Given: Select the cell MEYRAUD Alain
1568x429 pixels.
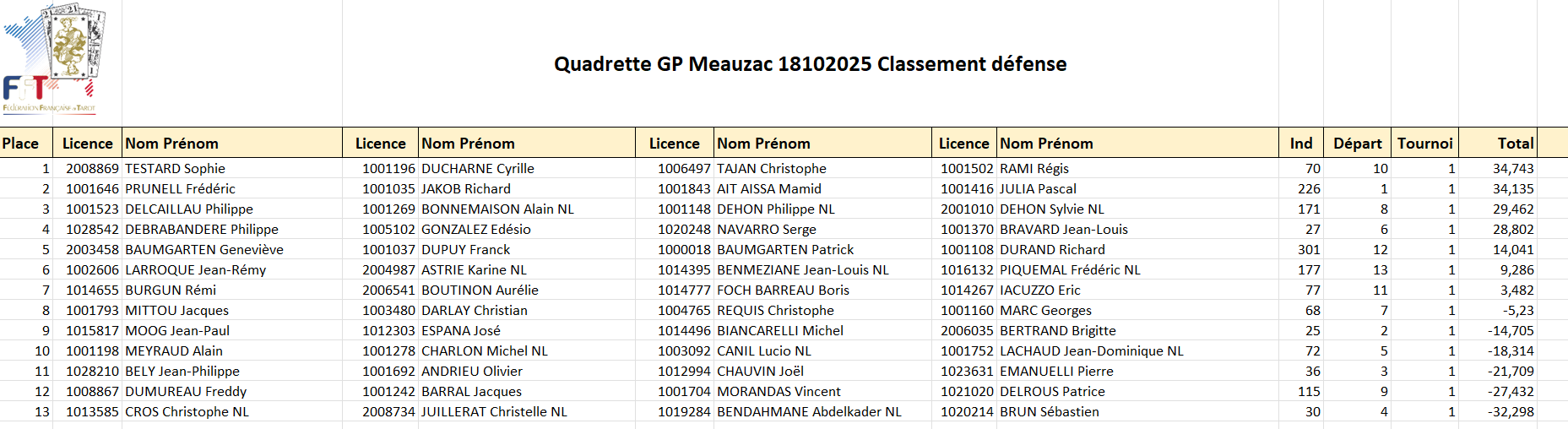Looking at the screenshot, I should [x=174, y=351].
